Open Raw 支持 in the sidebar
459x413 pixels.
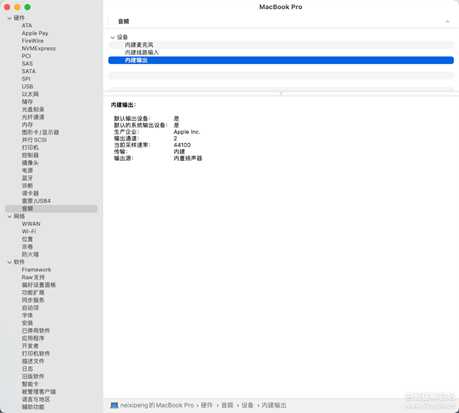pyautogui.click(x=33, y=277)
